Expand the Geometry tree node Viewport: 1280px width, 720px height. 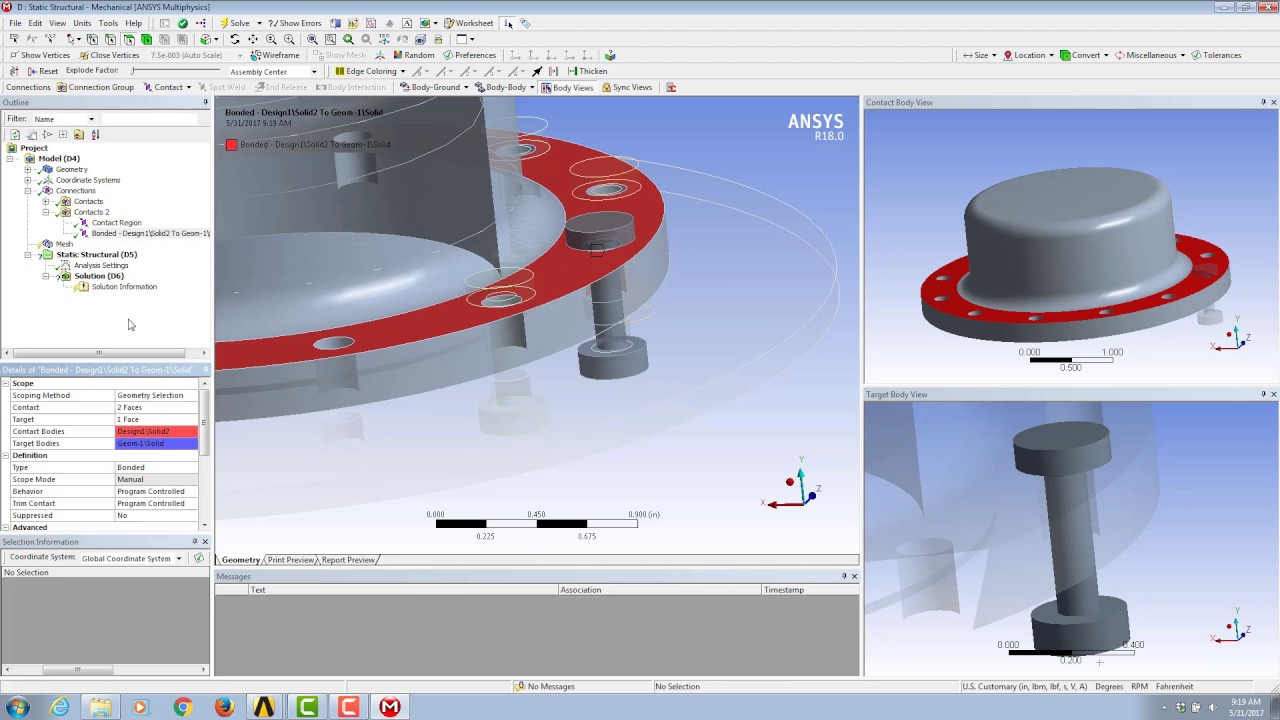pos(28,169)
